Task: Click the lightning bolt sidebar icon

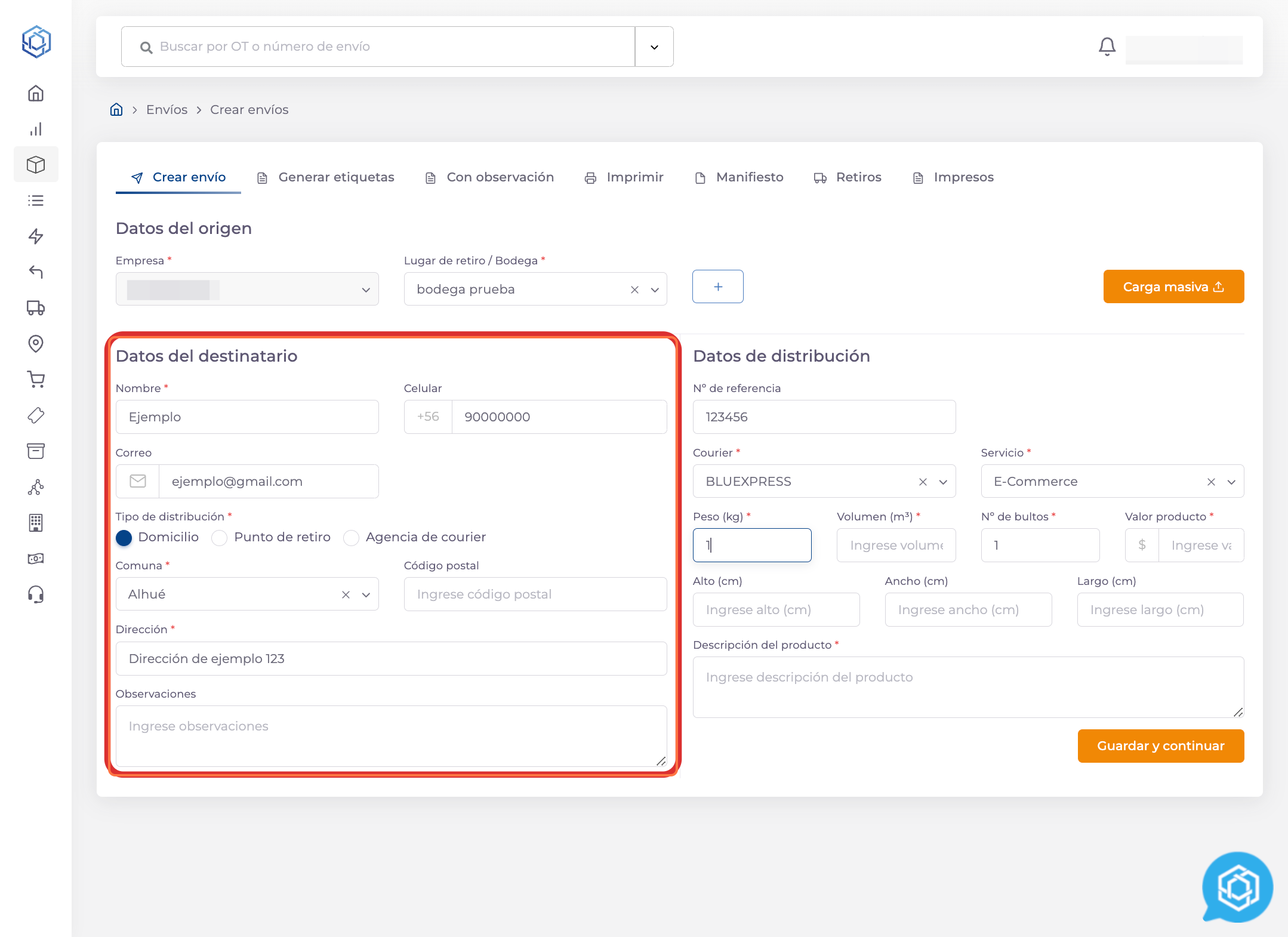Action: (x=36, y=236)
